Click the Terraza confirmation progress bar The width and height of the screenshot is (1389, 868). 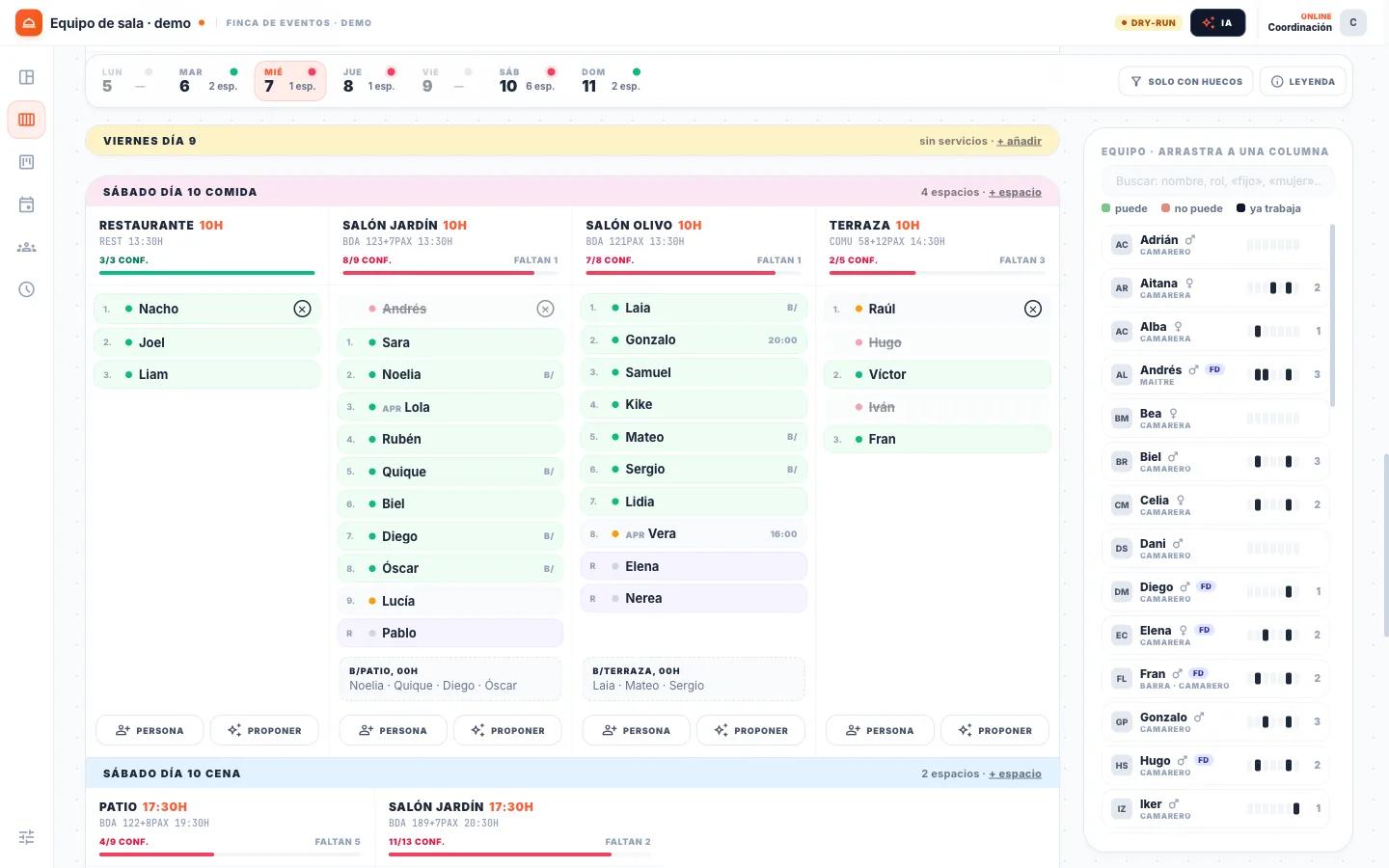(x=937, y=273)
